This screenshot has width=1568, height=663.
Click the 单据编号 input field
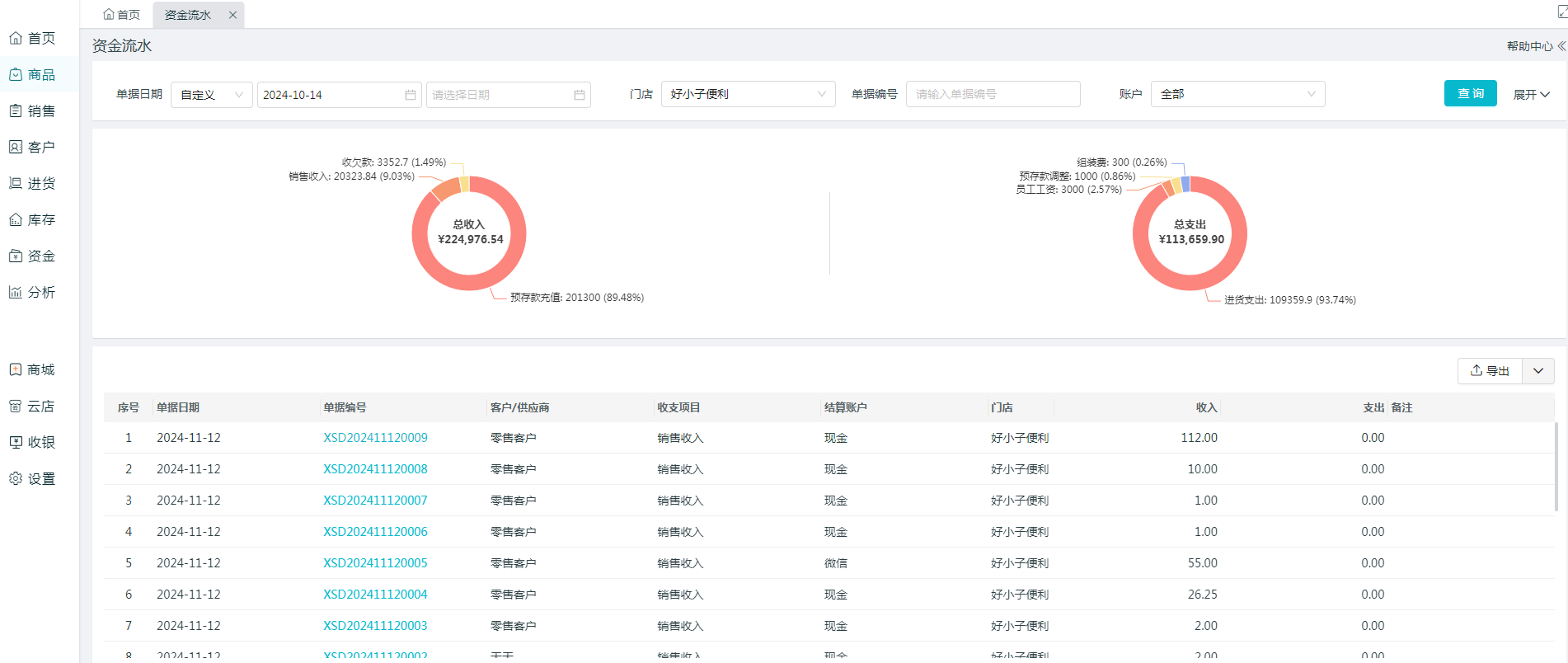993,94
